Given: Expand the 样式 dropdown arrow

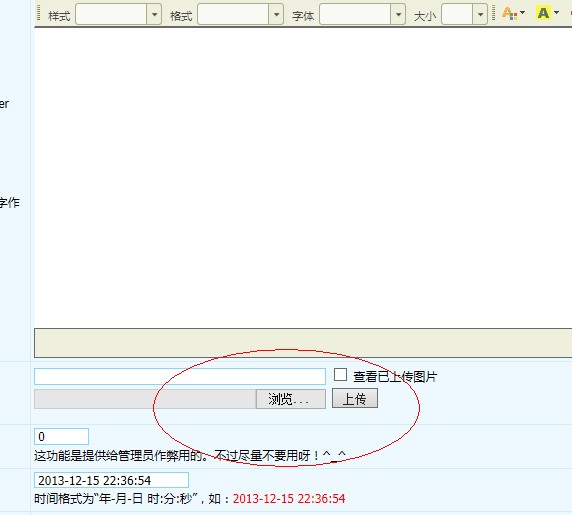Looking at the screenshot, I should [x=154, y=15].
